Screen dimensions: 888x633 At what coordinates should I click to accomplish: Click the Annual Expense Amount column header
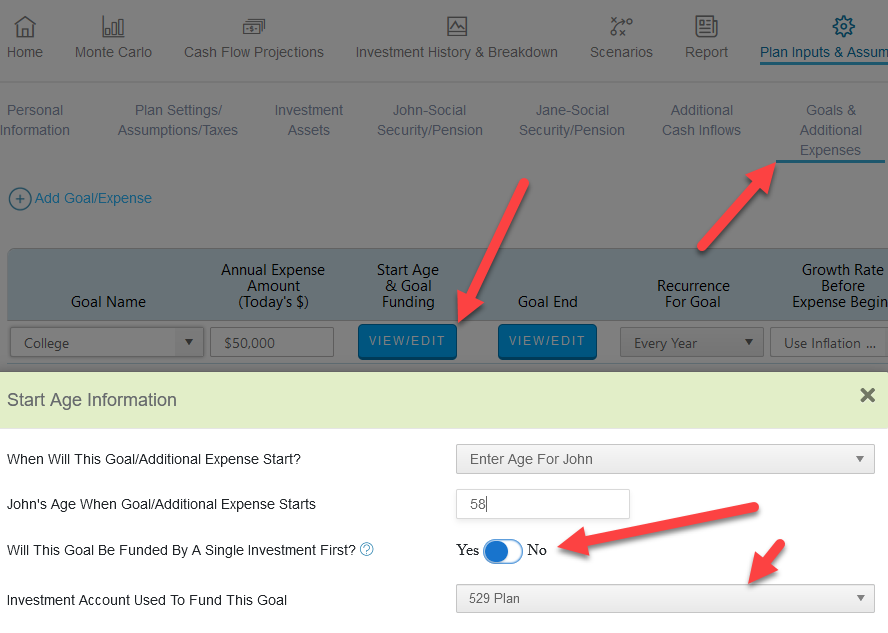273,286
